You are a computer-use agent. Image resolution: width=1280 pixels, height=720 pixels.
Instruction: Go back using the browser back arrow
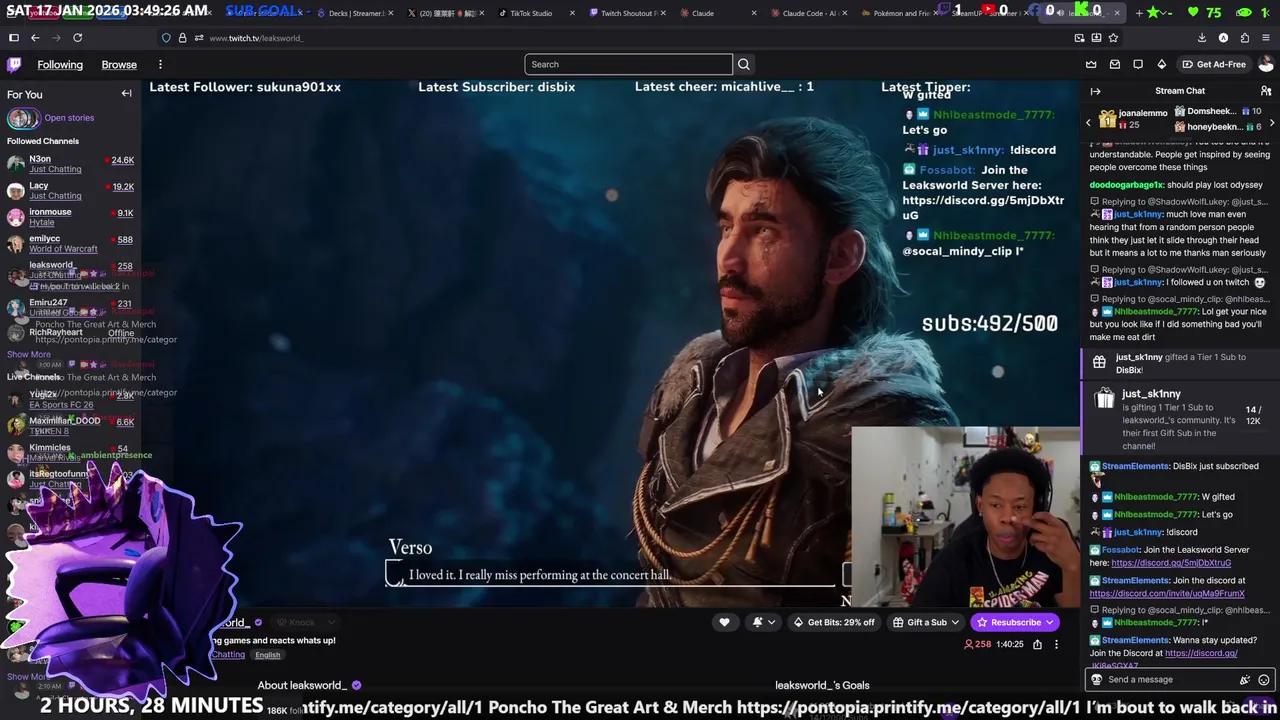click(x=35, y=38)
